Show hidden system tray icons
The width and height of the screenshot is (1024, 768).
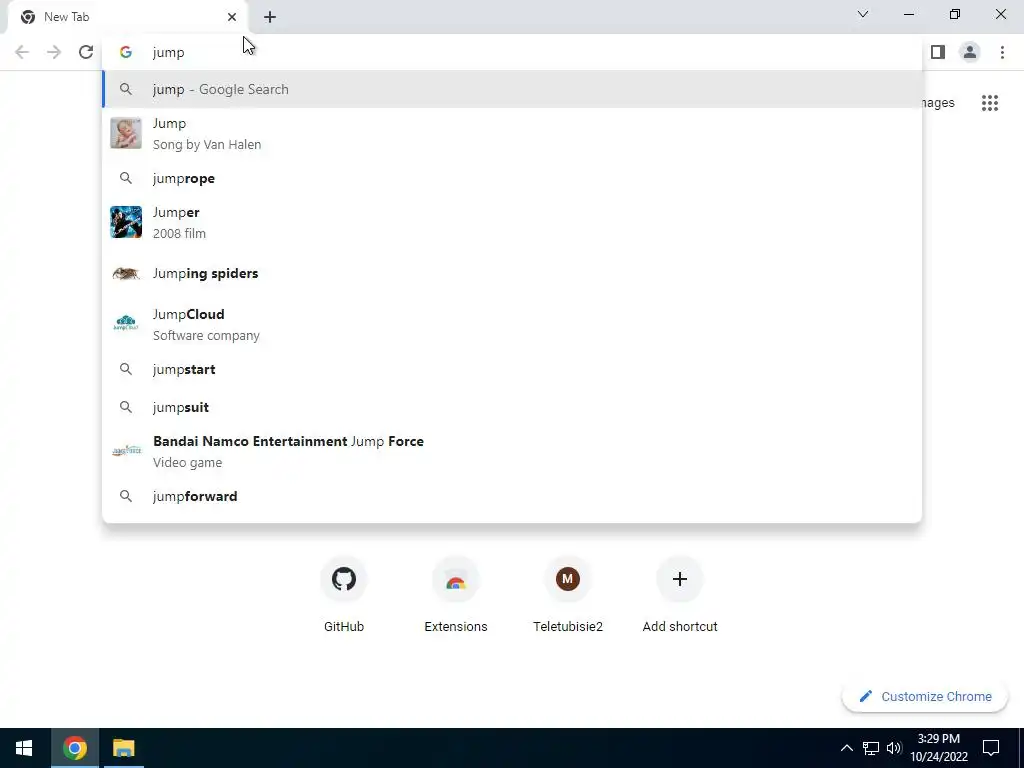(846, 748)
